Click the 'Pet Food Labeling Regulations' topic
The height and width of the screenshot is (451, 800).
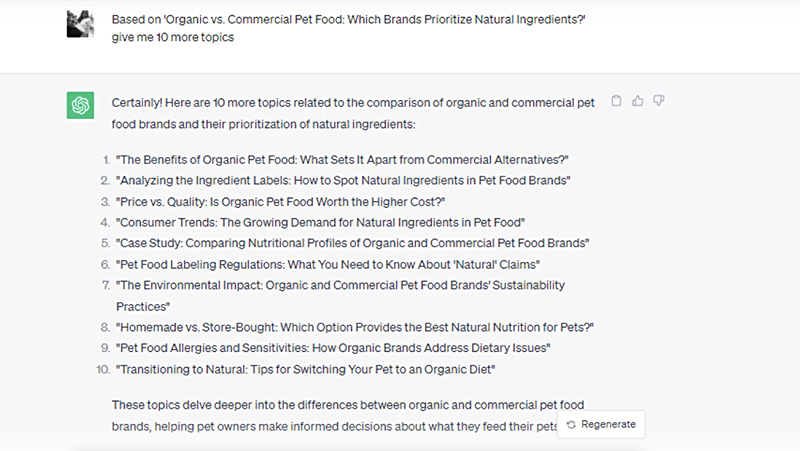[x=328, y=264]
